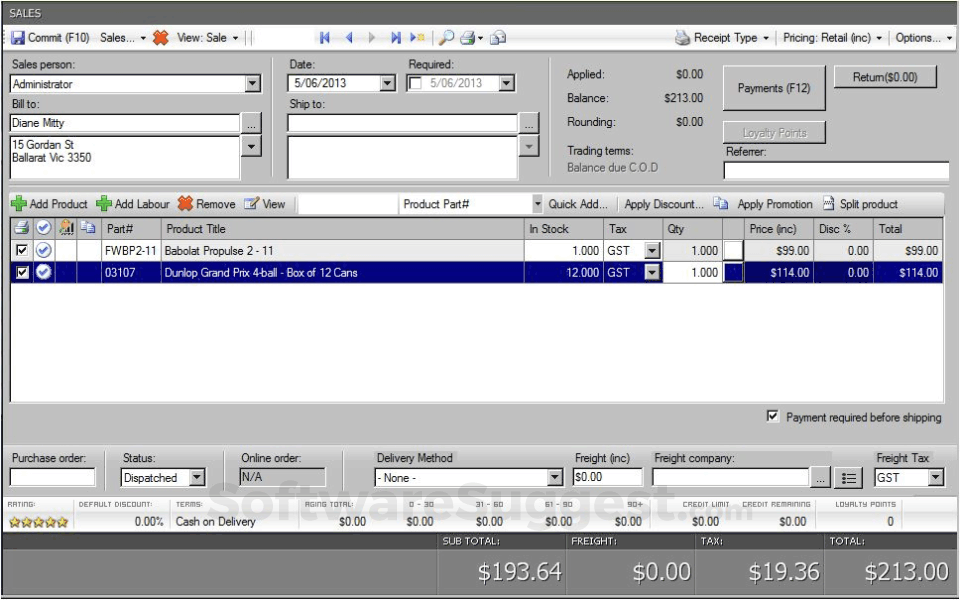The image size is (960, 600).
Task: Click the Freight (inc) amount field
Action: coord(607,477)
